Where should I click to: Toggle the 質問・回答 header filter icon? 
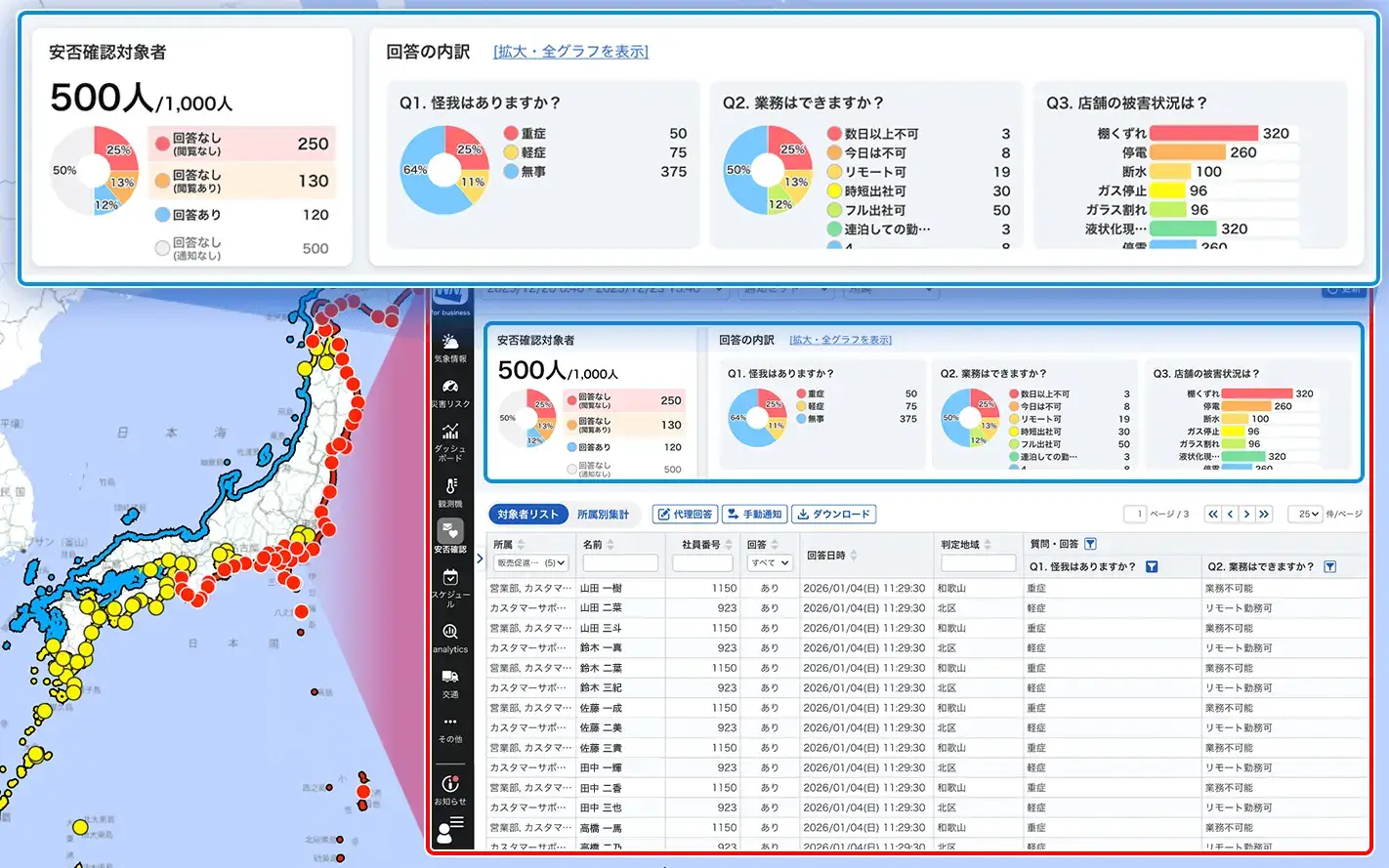1090,545
